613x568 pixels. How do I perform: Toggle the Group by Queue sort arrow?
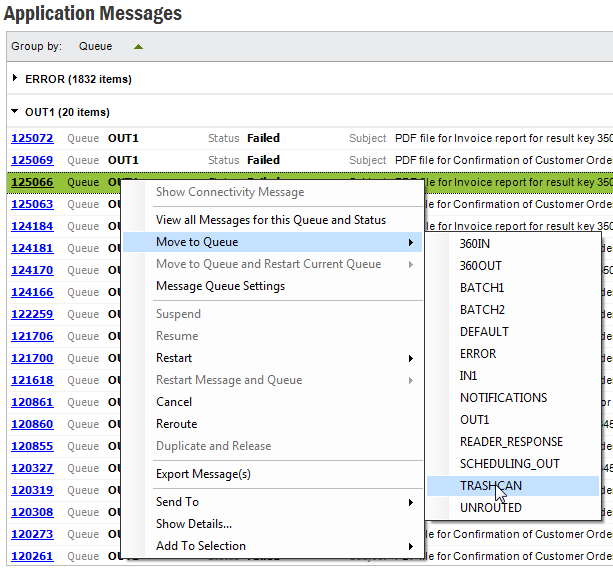pyautogui.click(x=138, y=46)
